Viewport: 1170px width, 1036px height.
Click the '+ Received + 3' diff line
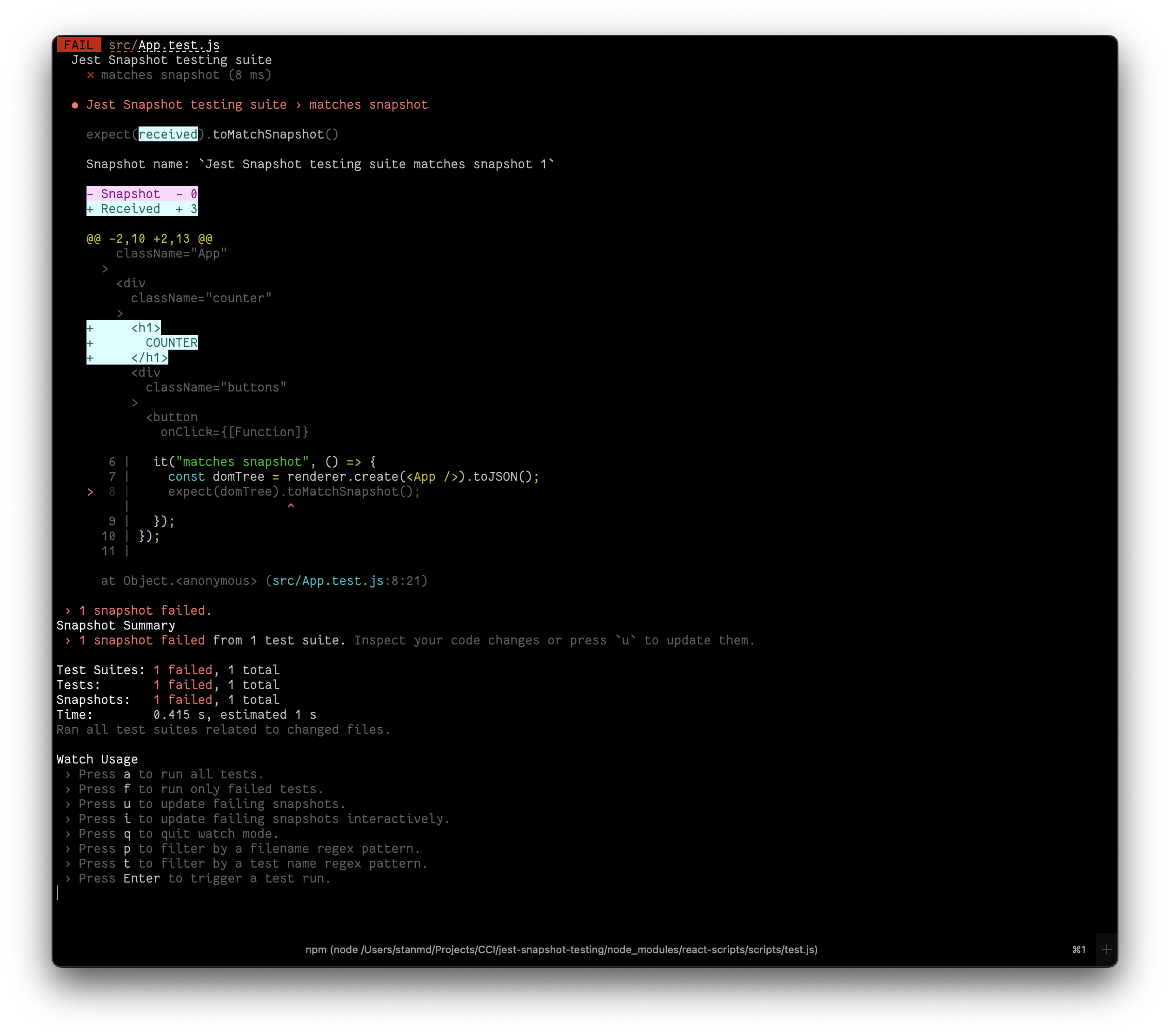tap(141, 208)
